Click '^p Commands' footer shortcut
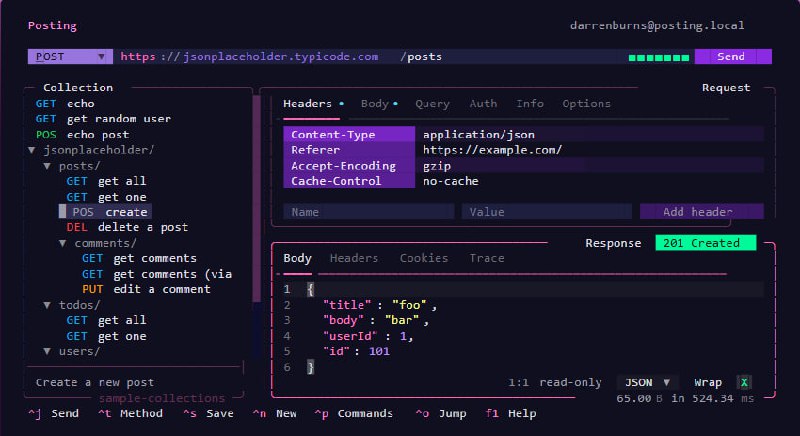The height and width of the screenshot is (436, 800). click(x=354, y=414)
